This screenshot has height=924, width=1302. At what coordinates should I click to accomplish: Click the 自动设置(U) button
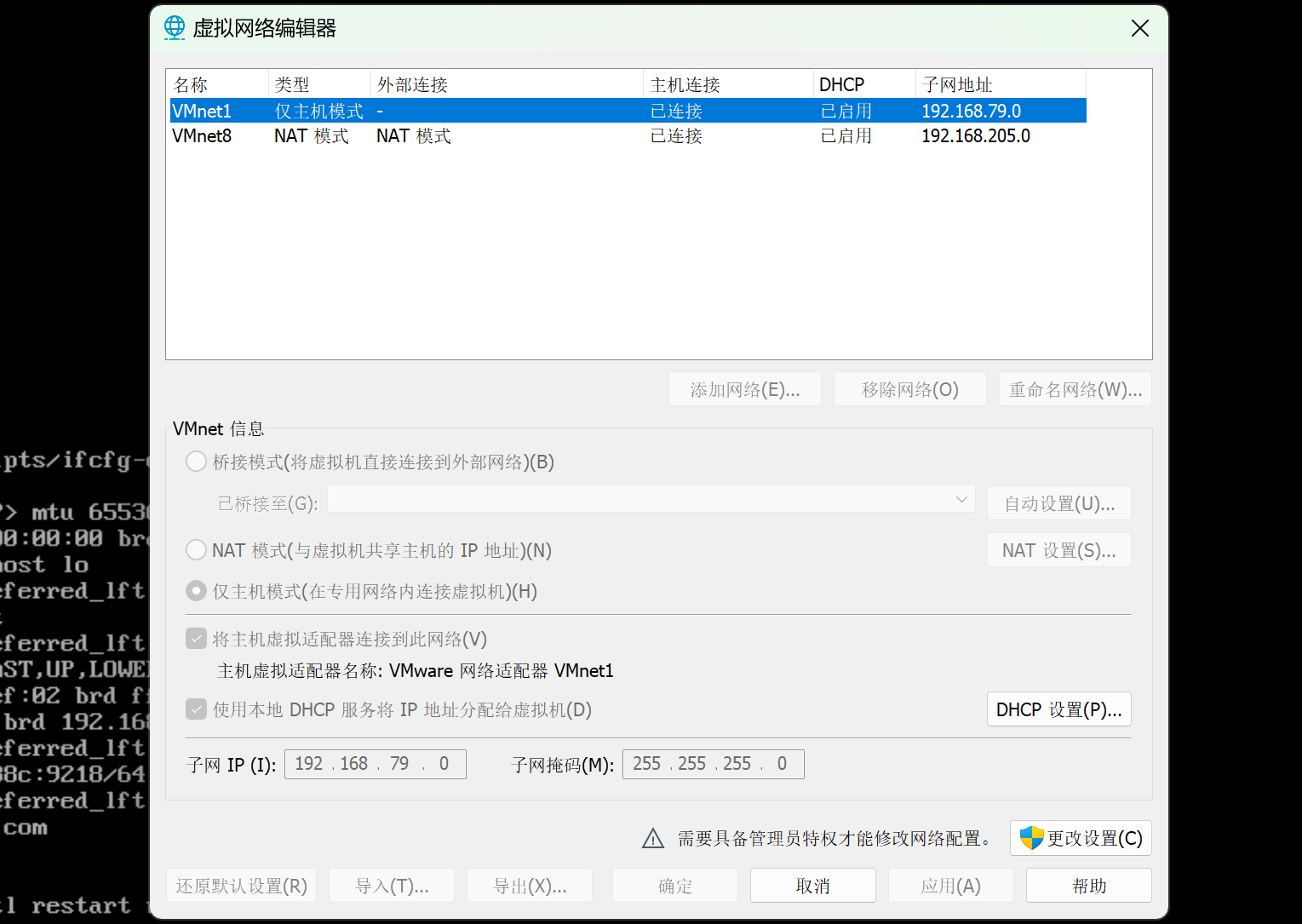(1058, 502)
